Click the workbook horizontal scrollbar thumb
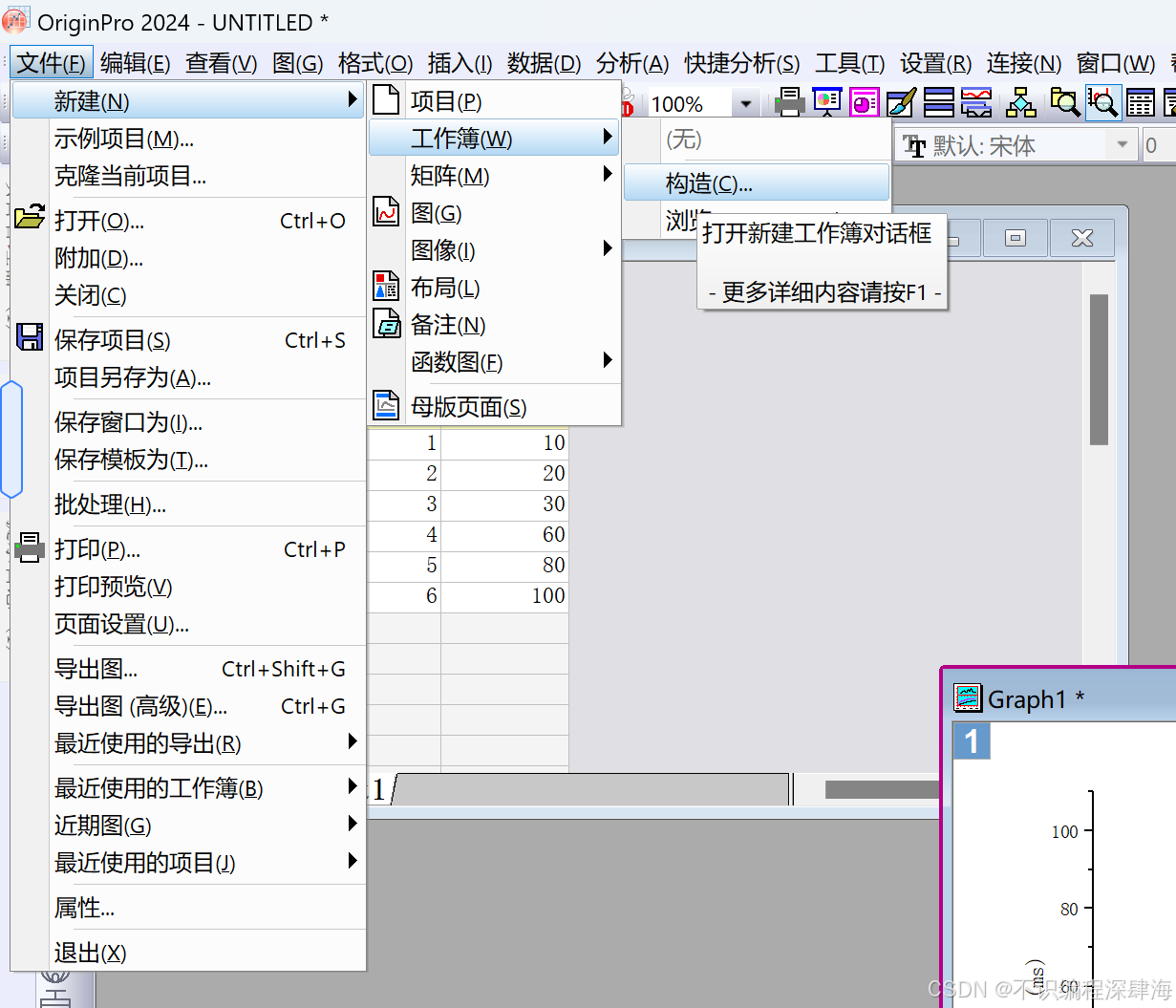 click(883, 789)
